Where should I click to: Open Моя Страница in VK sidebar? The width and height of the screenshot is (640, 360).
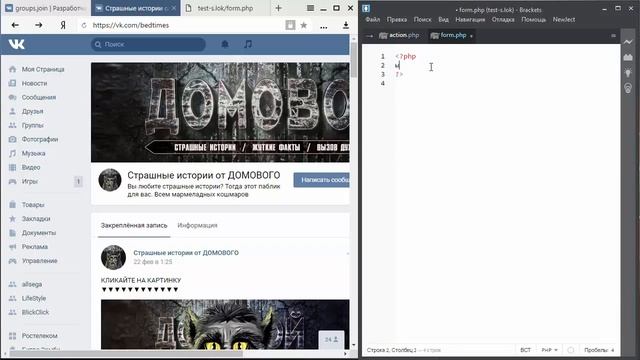coord(42,69)
